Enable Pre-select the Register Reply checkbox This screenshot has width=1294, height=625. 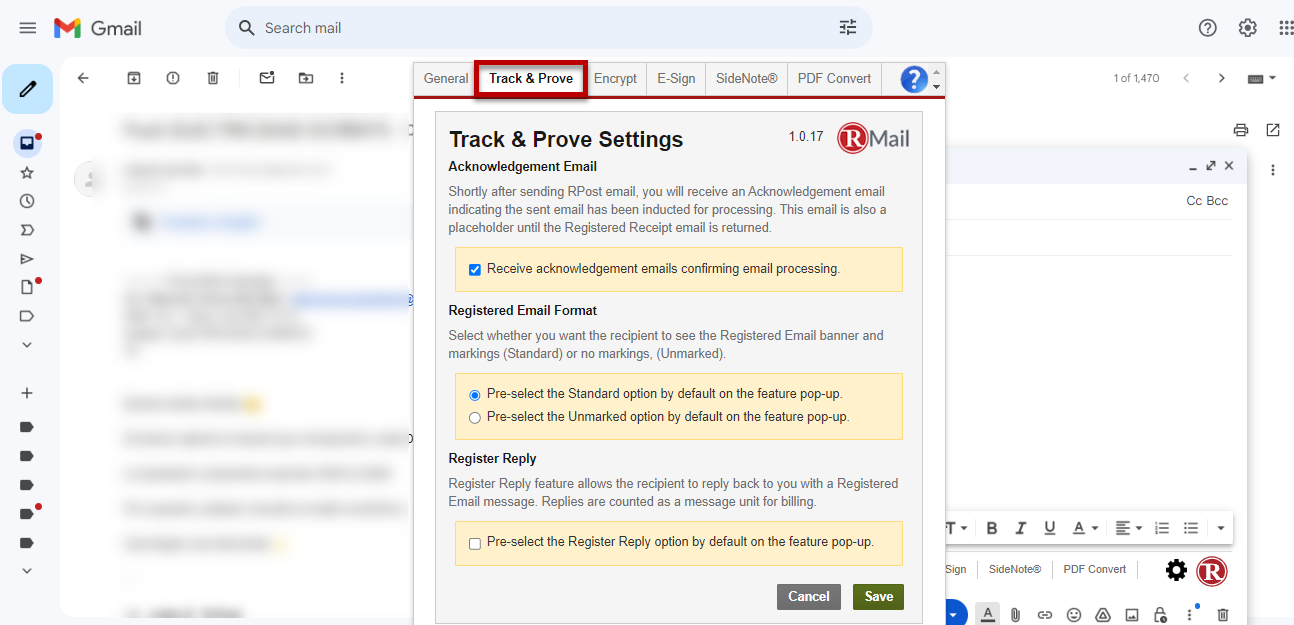point(475,543)
